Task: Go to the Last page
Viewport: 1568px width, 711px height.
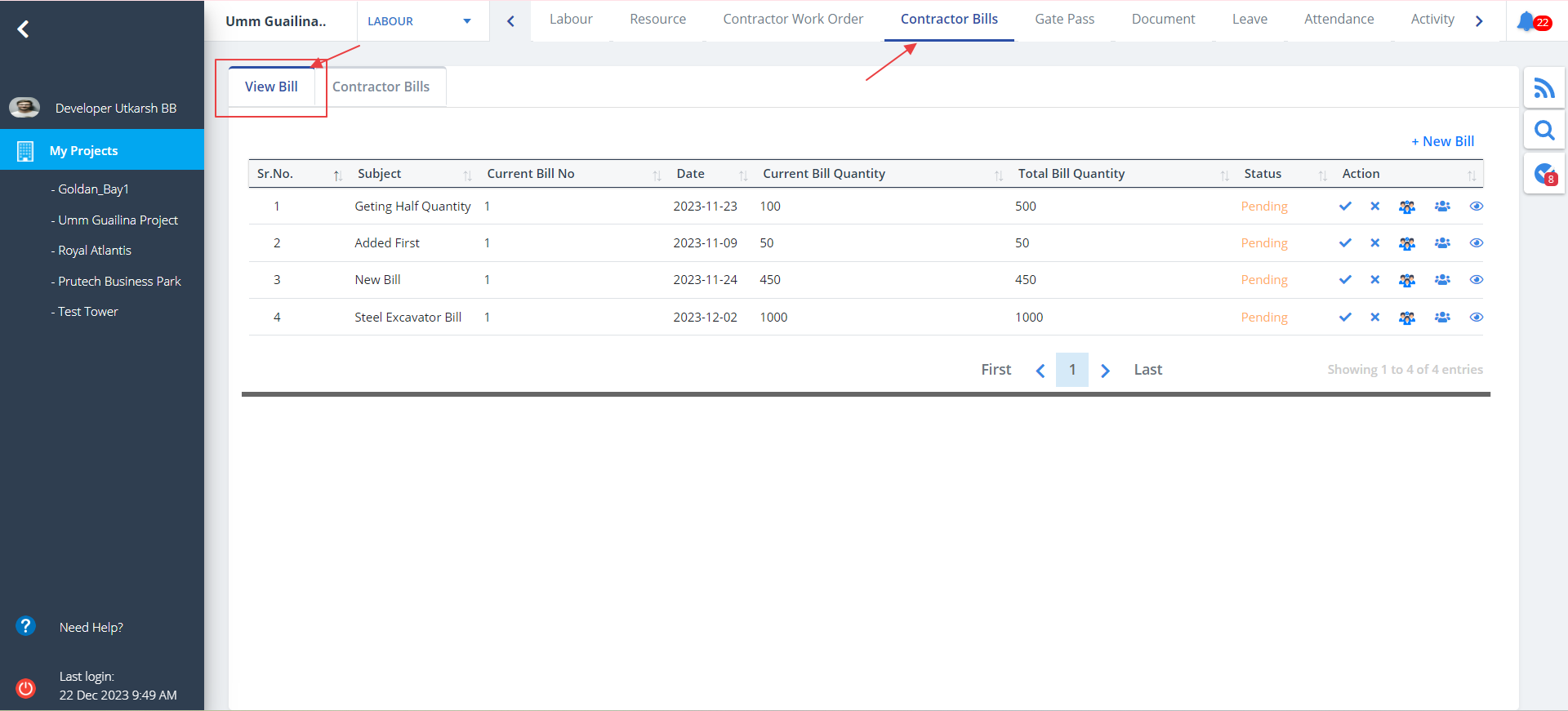Action: tap(1147, 370)
